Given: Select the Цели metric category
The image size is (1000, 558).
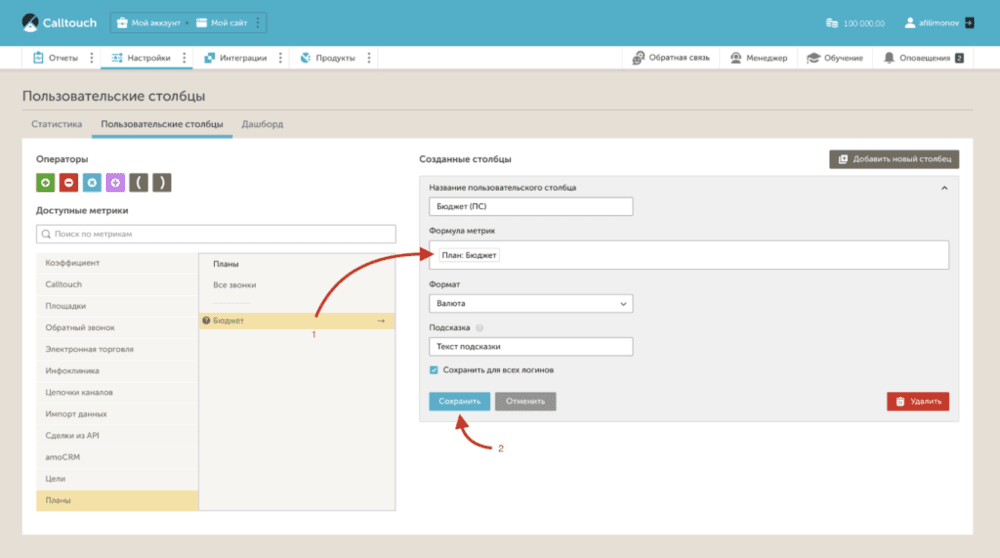Looking at the screenshot, I should point(117,479).
